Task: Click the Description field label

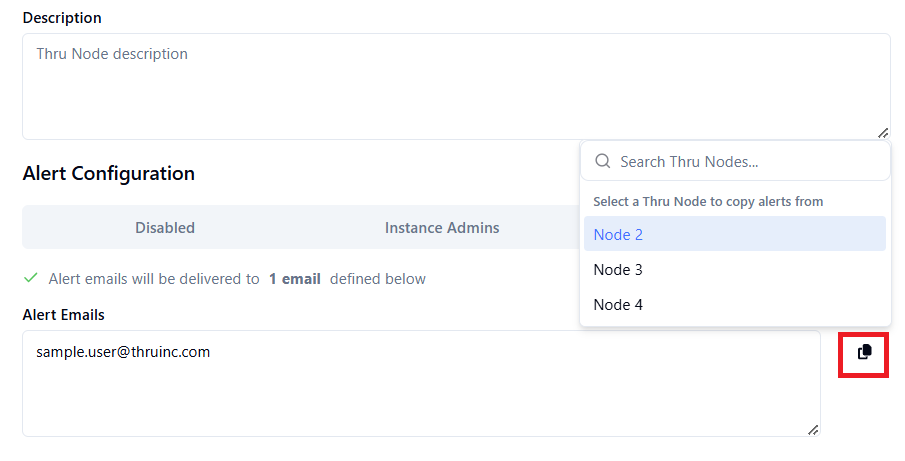Action: tap(62, 18)
